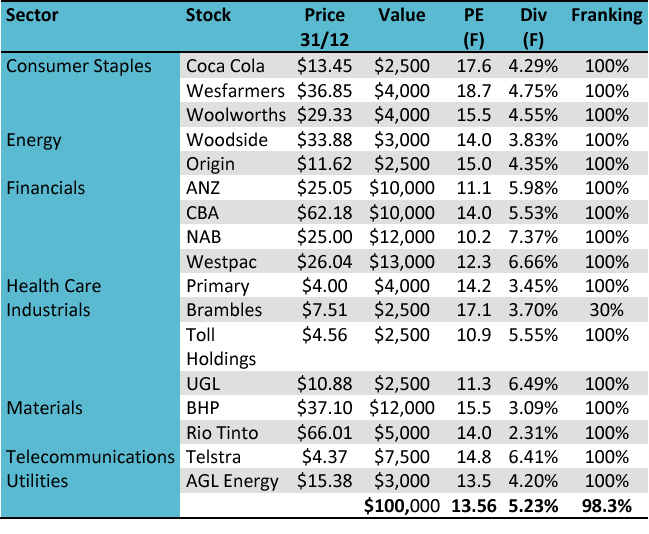Image resolution: width=649 pixels, height=534 pixels.
Task: Click the Coca Cola stock cell
Action: [x=225, y=66]
